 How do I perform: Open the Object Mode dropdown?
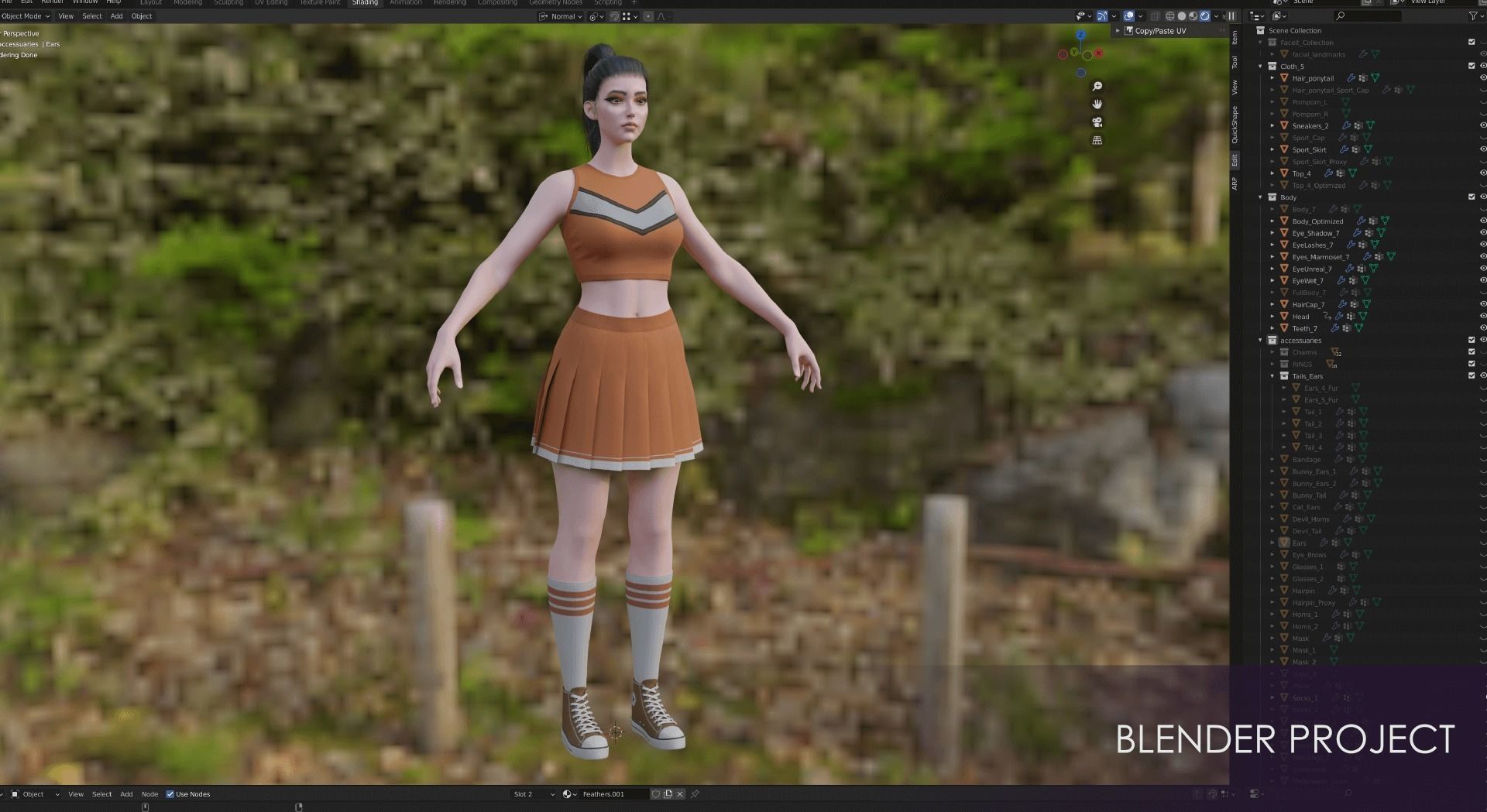[26, 16]
